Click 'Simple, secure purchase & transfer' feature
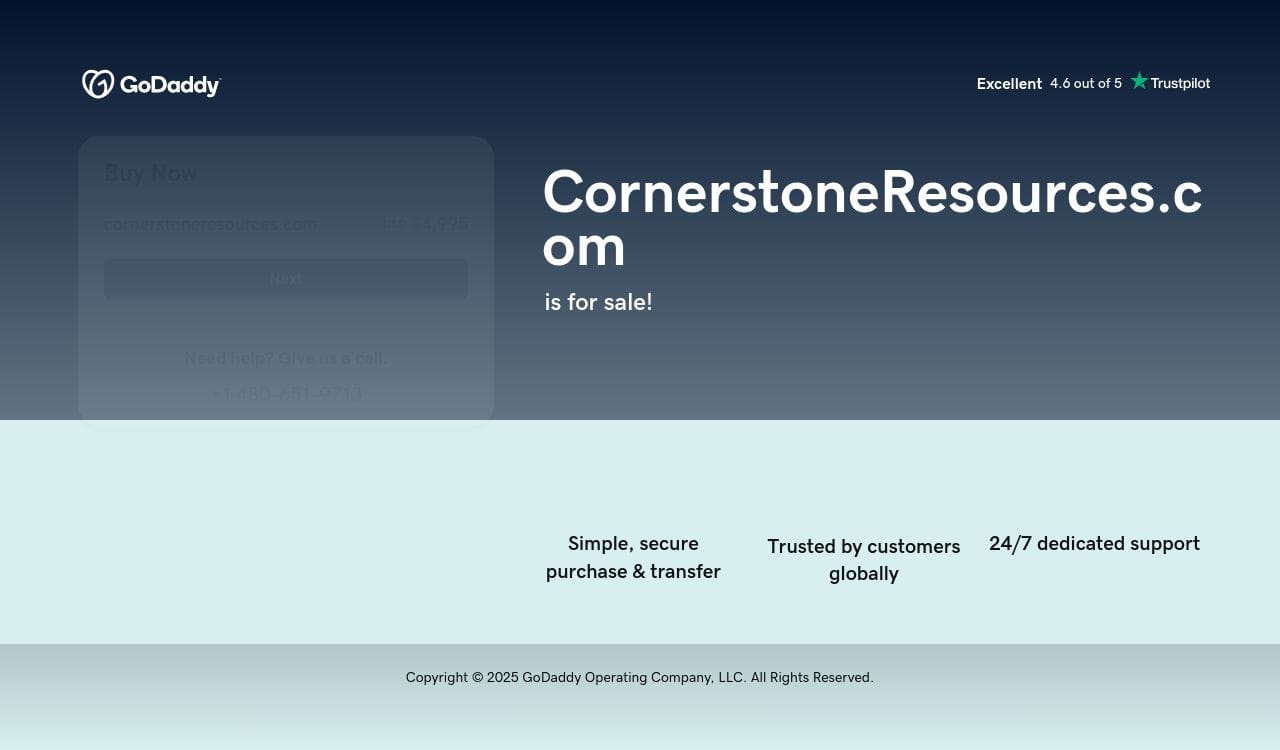This screenshot has height=750, width=1280. pyautogui.click(x=633, y=558)
